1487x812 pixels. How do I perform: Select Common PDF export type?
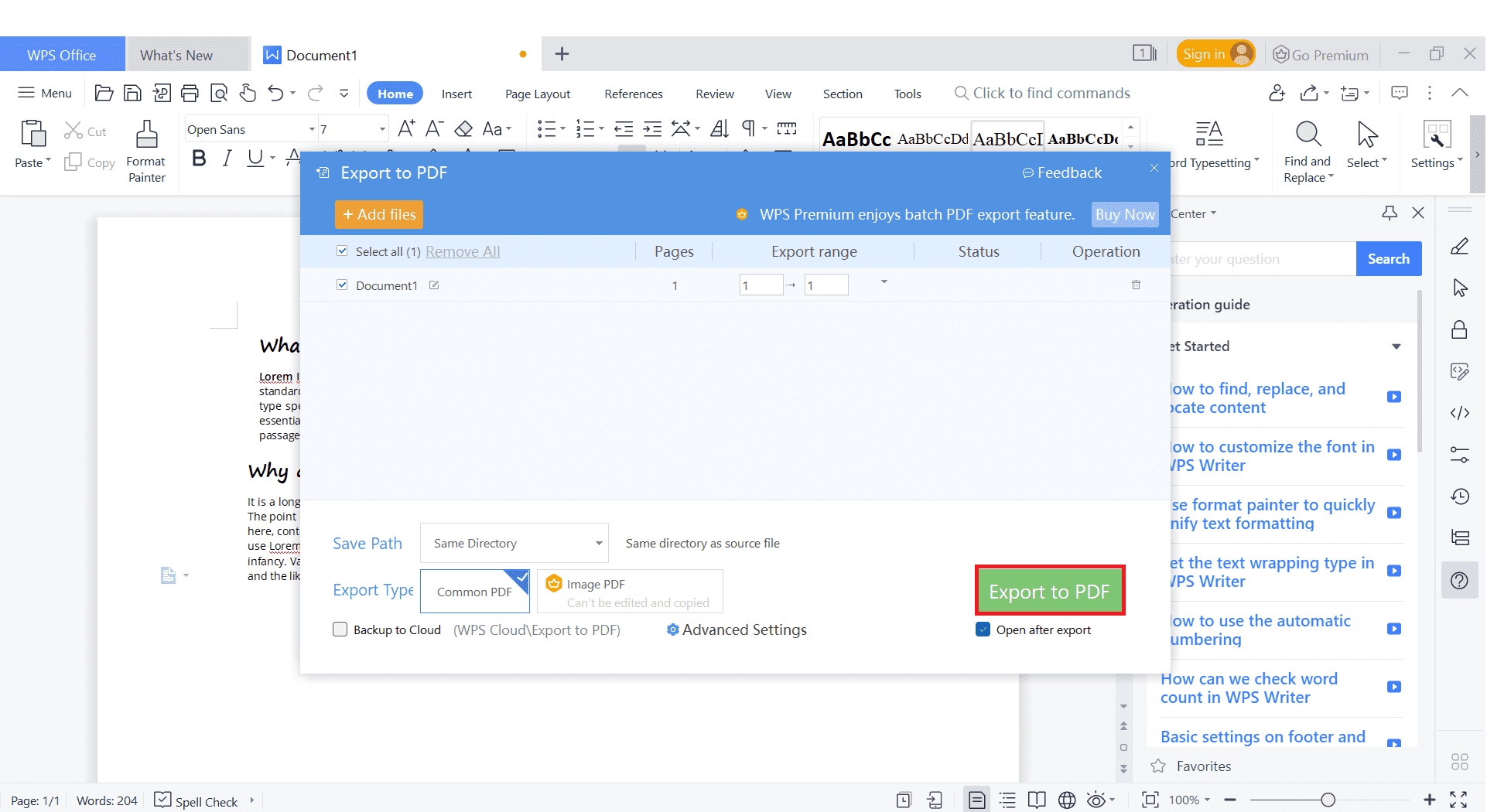(474, 592)
